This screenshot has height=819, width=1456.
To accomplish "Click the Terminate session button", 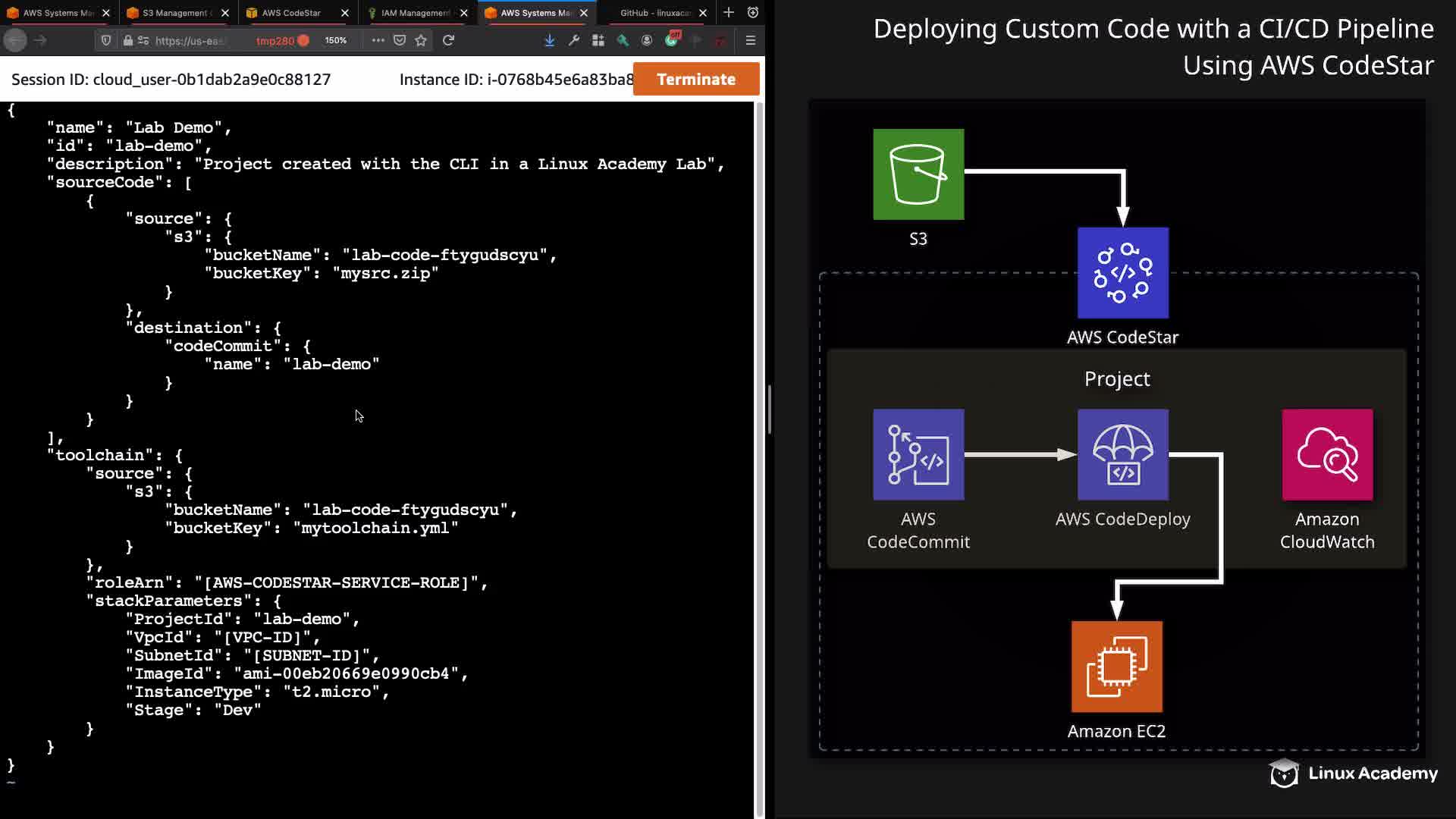I will (x=695, y=79).
